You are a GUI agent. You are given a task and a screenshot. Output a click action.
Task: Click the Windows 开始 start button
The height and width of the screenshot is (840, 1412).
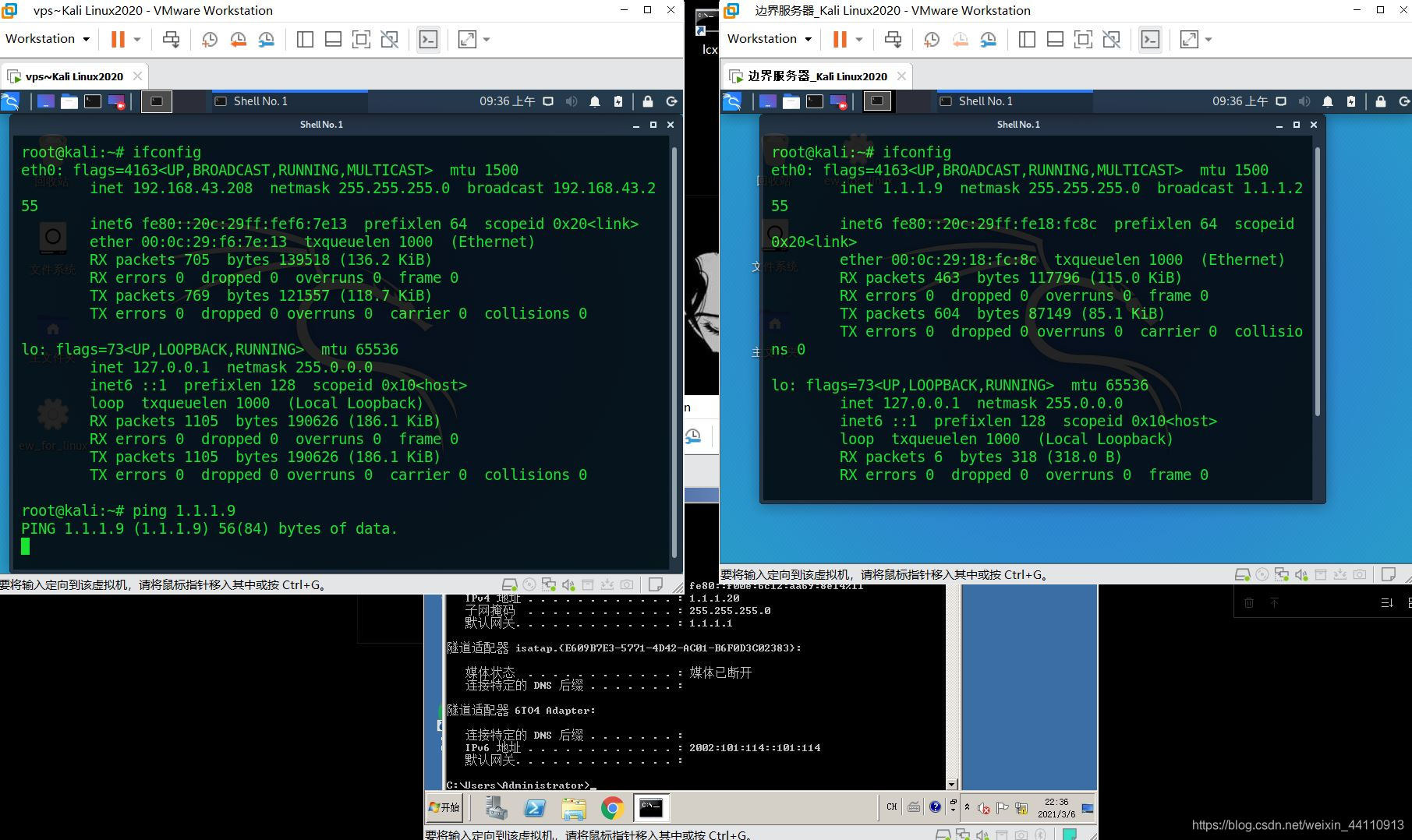[x=444, y=808]
